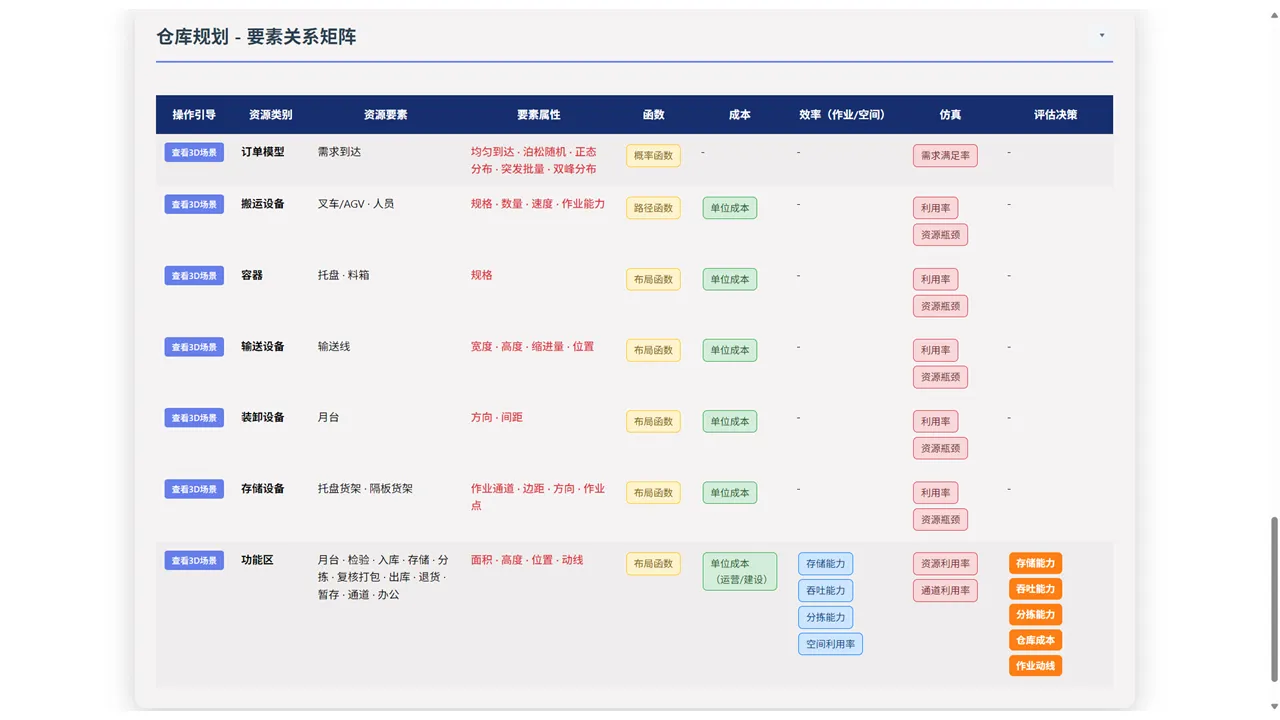Viewport: 1280px width, 720px height.
Task: Select the blue 存储能力 efficiency tag
Action: click(825, 564)
